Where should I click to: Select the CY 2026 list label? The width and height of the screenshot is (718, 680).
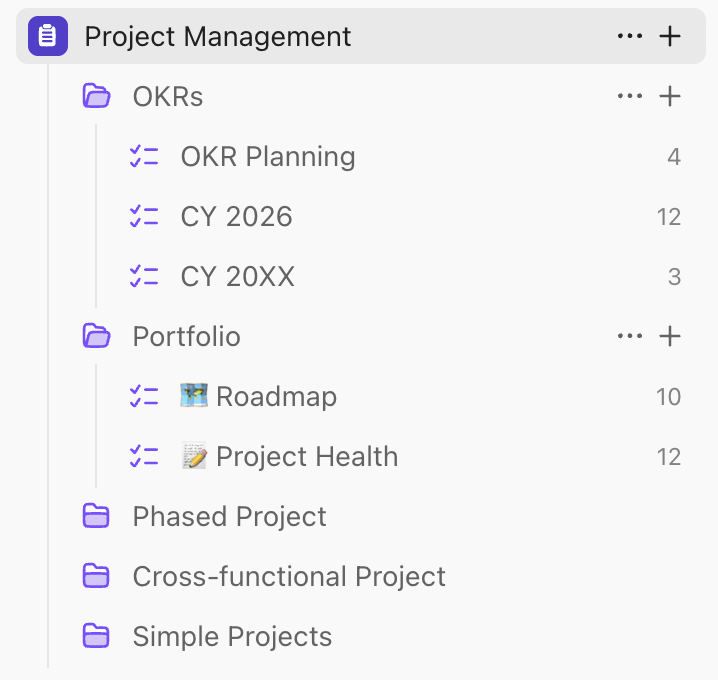(237, 217)
